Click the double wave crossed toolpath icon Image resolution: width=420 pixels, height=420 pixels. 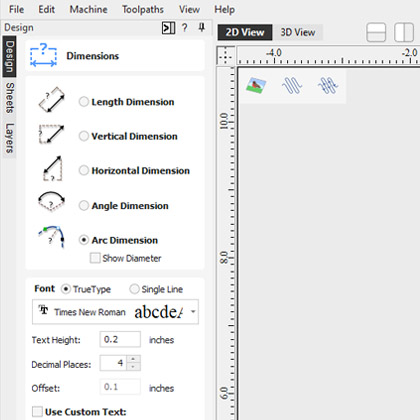328,85
